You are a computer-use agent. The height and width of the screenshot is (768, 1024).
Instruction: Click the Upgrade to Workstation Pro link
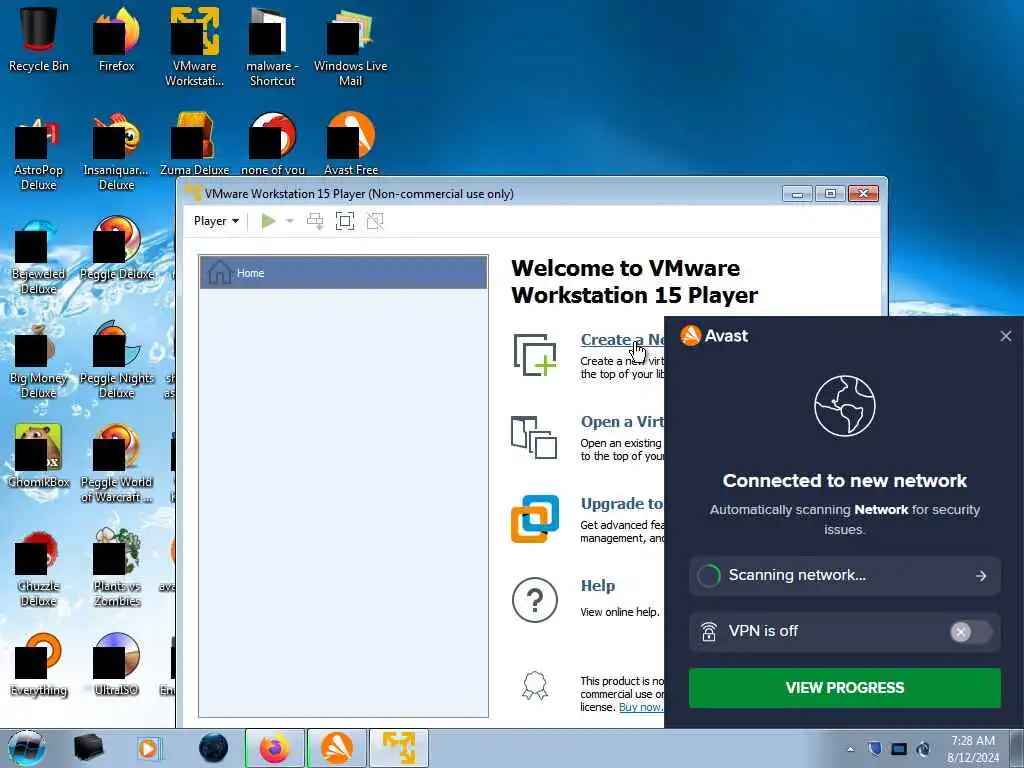(x=622, y=504)
